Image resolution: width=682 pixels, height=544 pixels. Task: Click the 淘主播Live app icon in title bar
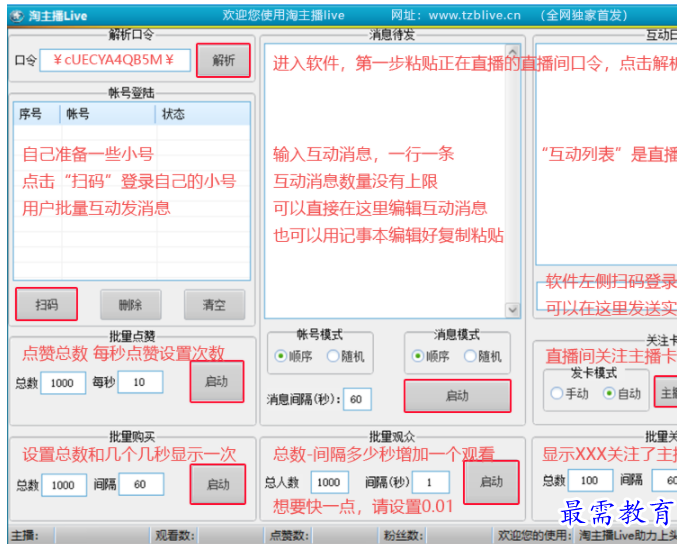tap(17, 16)
